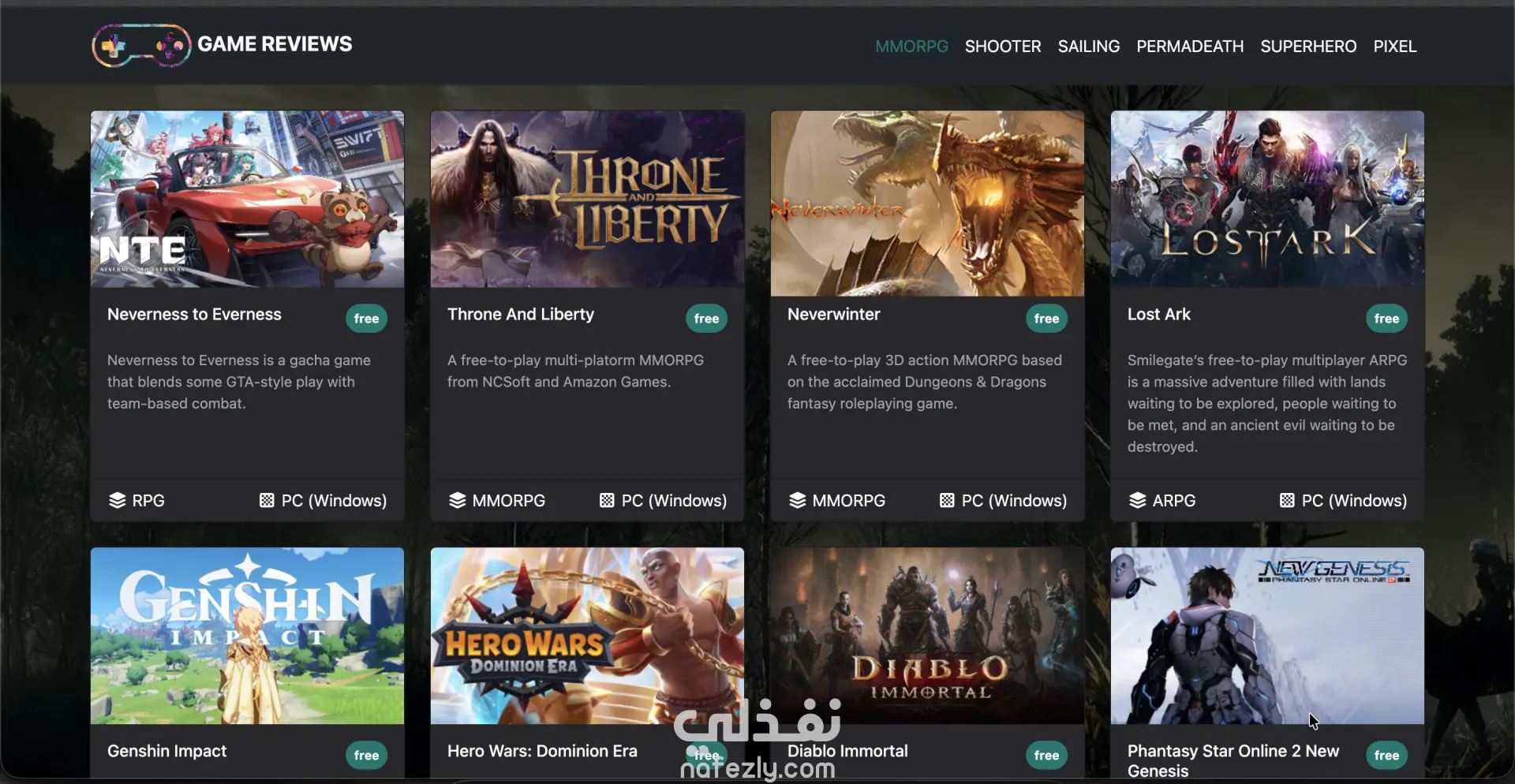Go to the SAILING category
The height and width of the screenshot is (784, 1515).
tap(1089, 47)
